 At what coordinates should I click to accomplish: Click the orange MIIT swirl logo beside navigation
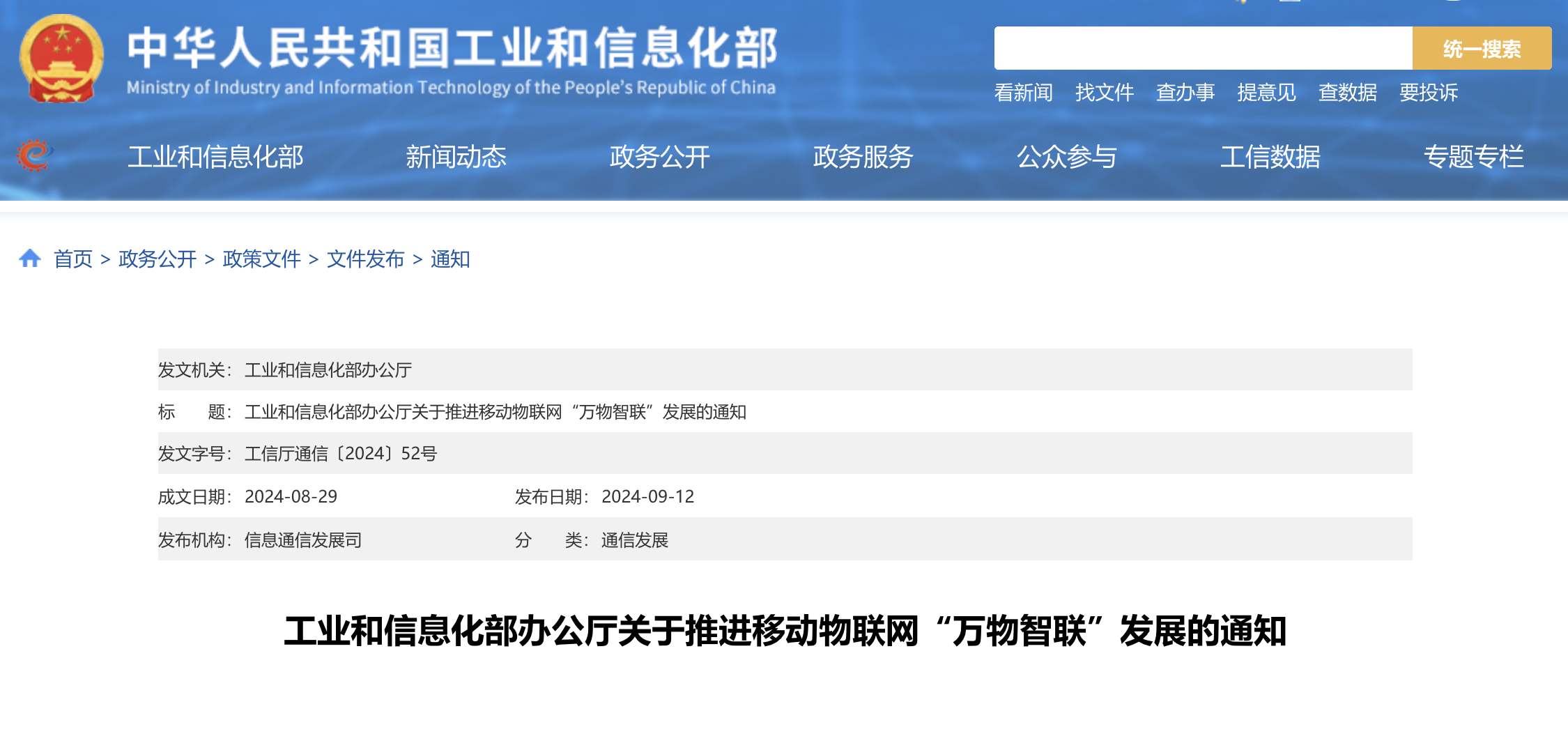(x=36, y=155)
